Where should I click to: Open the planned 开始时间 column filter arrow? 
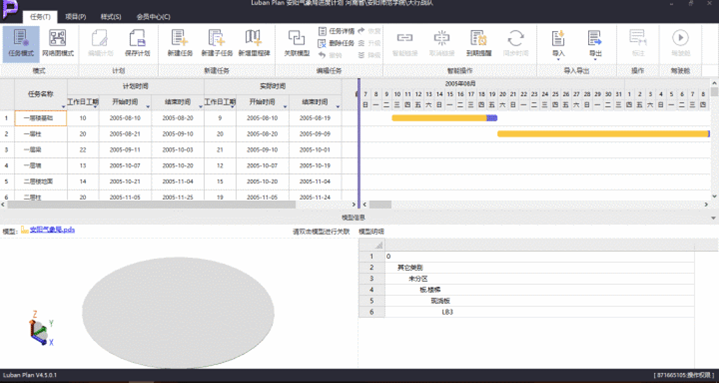[148, 107]
